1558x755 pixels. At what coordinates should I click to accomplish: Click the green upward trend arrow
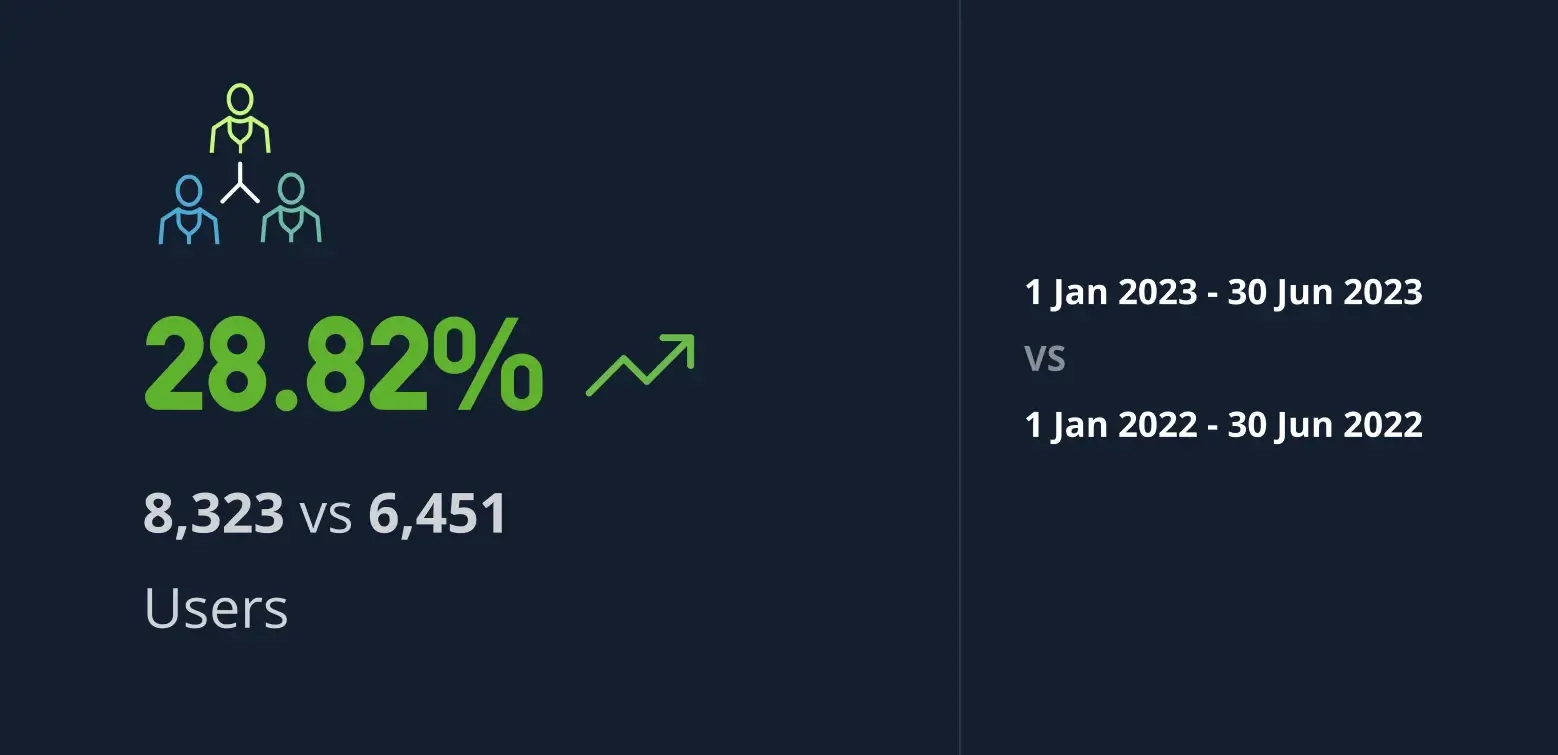pos(640,365)
